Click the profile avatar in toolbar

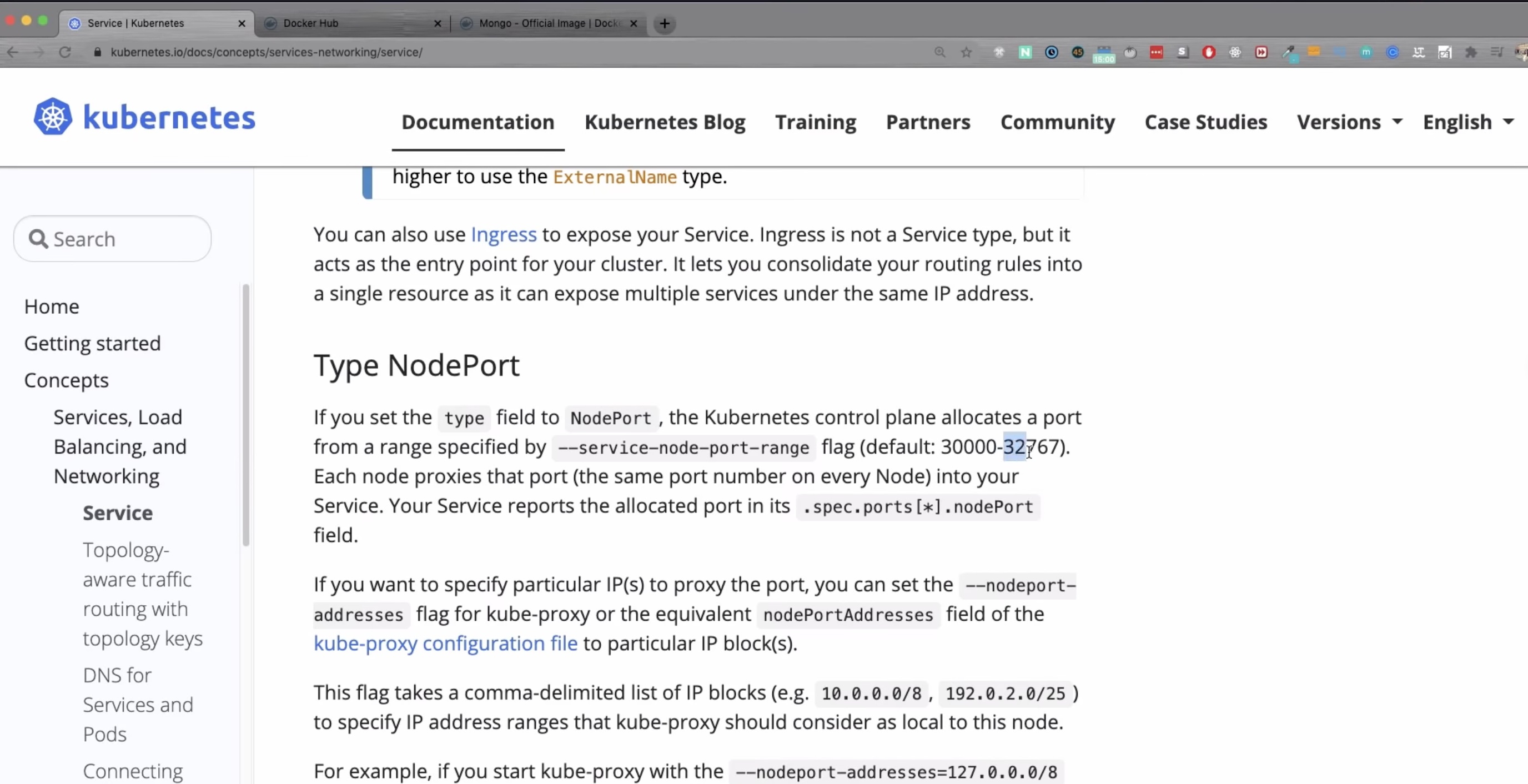[x=1521, y=52]
